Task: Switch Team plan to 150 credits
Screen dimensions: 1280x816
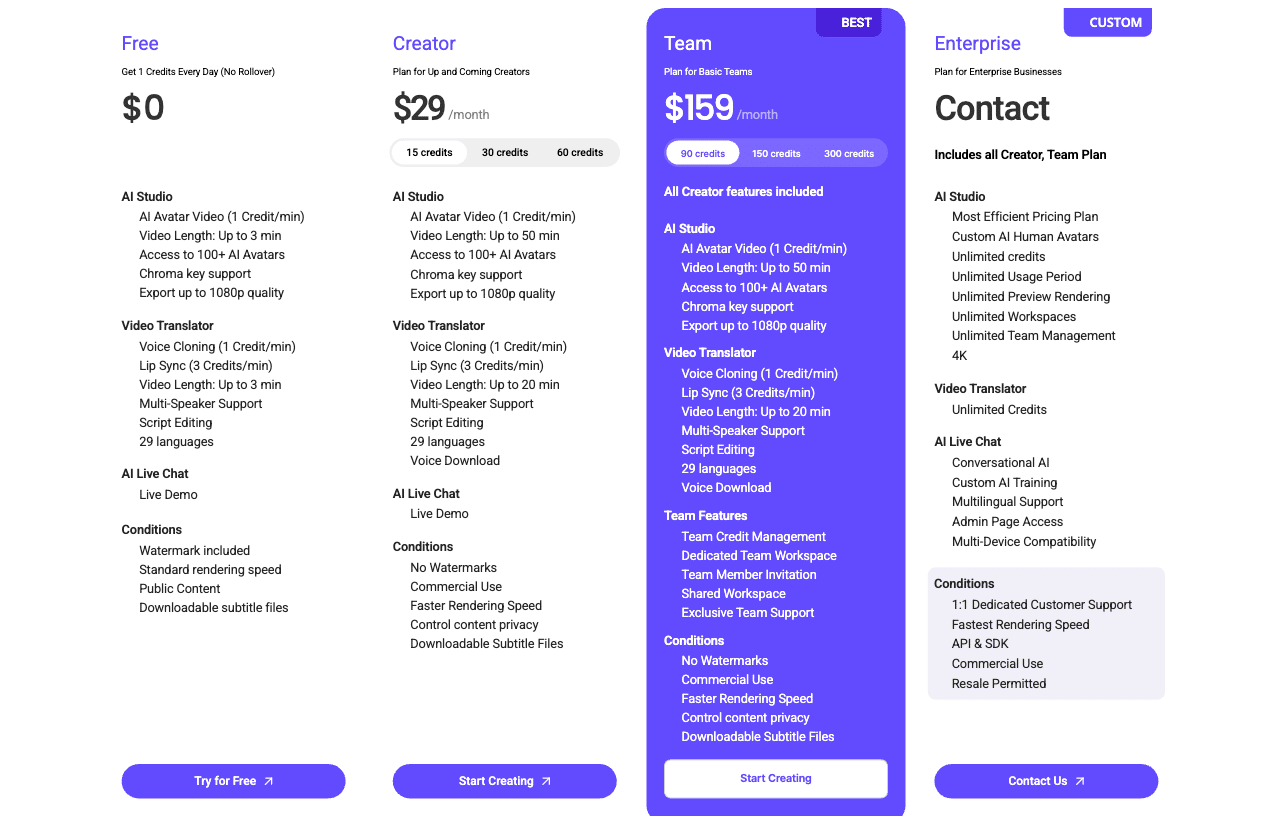Action: [776, 153]
